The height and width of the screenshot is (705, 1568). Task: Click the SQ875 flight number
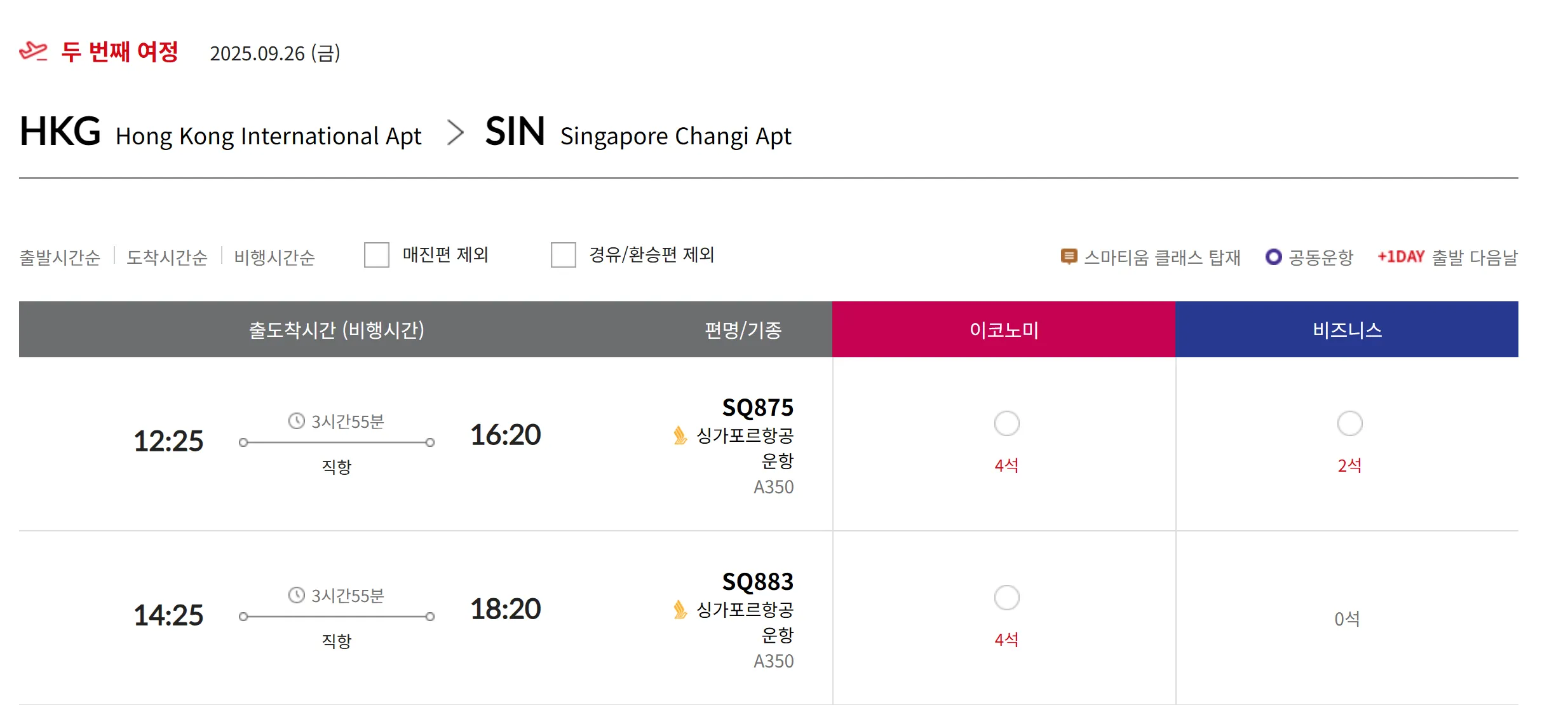click(758, 407)
